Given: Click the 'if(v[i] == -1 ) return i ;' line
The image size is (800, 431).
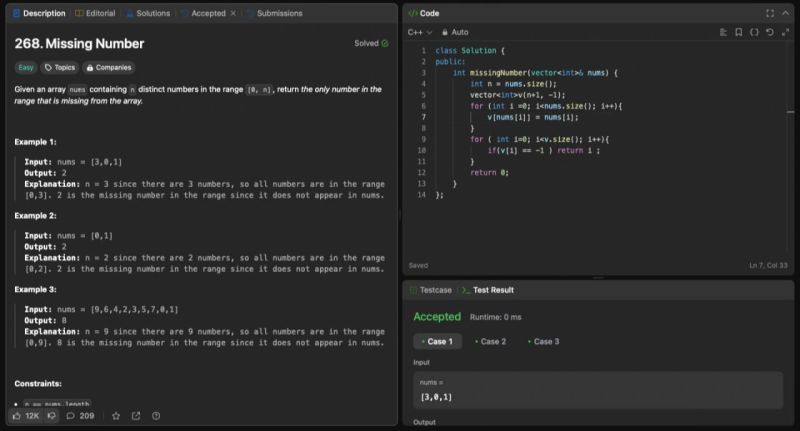Looking at the screenshot, I should 543,150.
